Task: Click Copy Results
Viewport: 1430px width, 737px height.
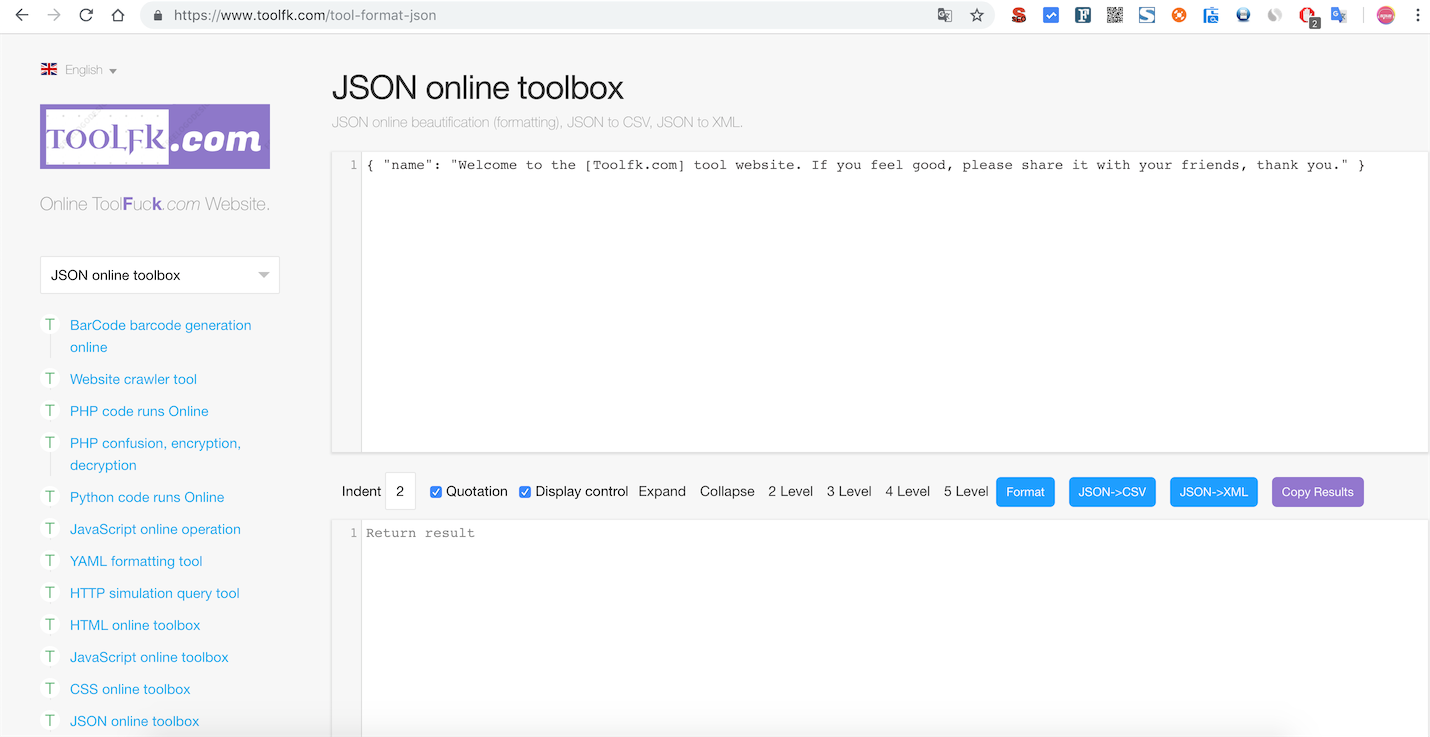Action: 1317,491
